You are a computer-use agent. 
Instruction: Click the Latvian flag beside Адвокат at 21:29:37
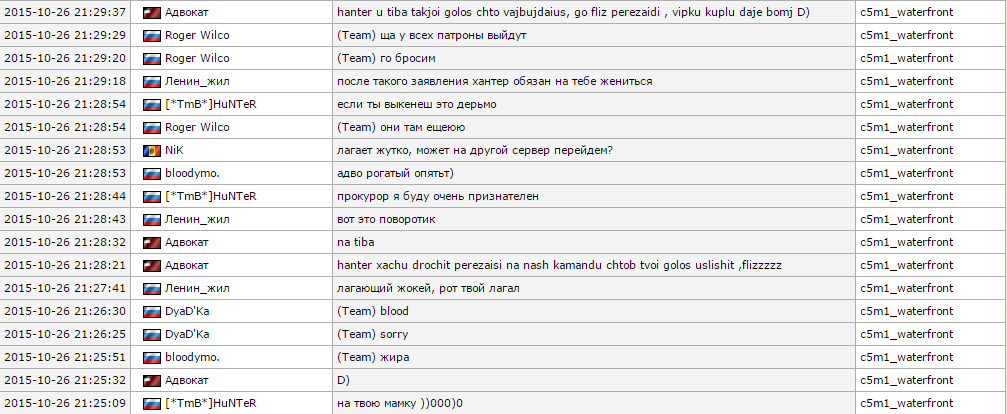coord(152,12)
